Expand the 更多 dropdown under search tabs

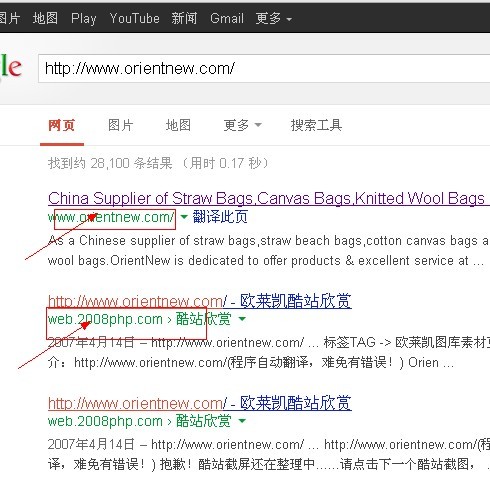click(x=242, y=126)
